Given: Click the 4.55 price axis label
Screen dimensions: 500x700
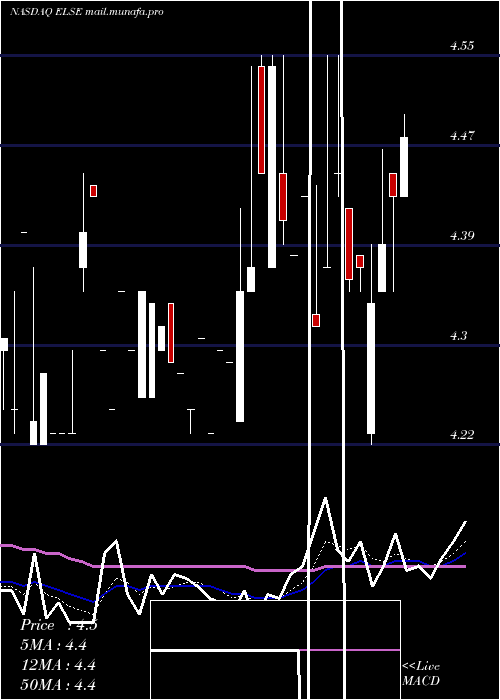Looking at the screenshot, I should coord(462,46).
